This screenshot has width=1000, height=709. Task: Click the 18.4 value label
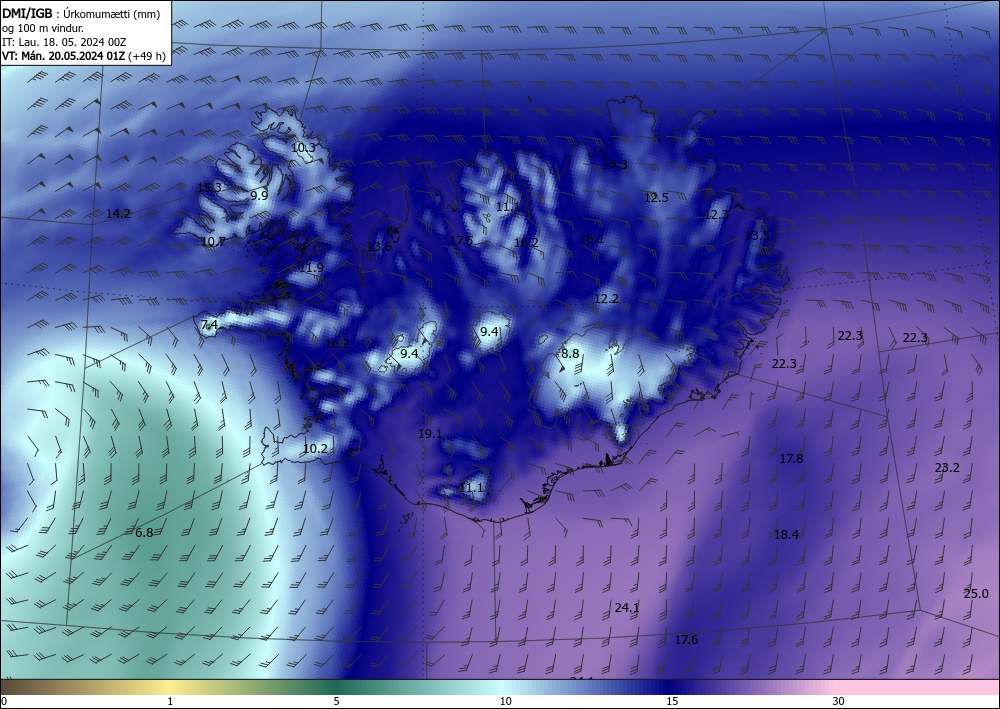pyautogui.click(x=786, y=534)
